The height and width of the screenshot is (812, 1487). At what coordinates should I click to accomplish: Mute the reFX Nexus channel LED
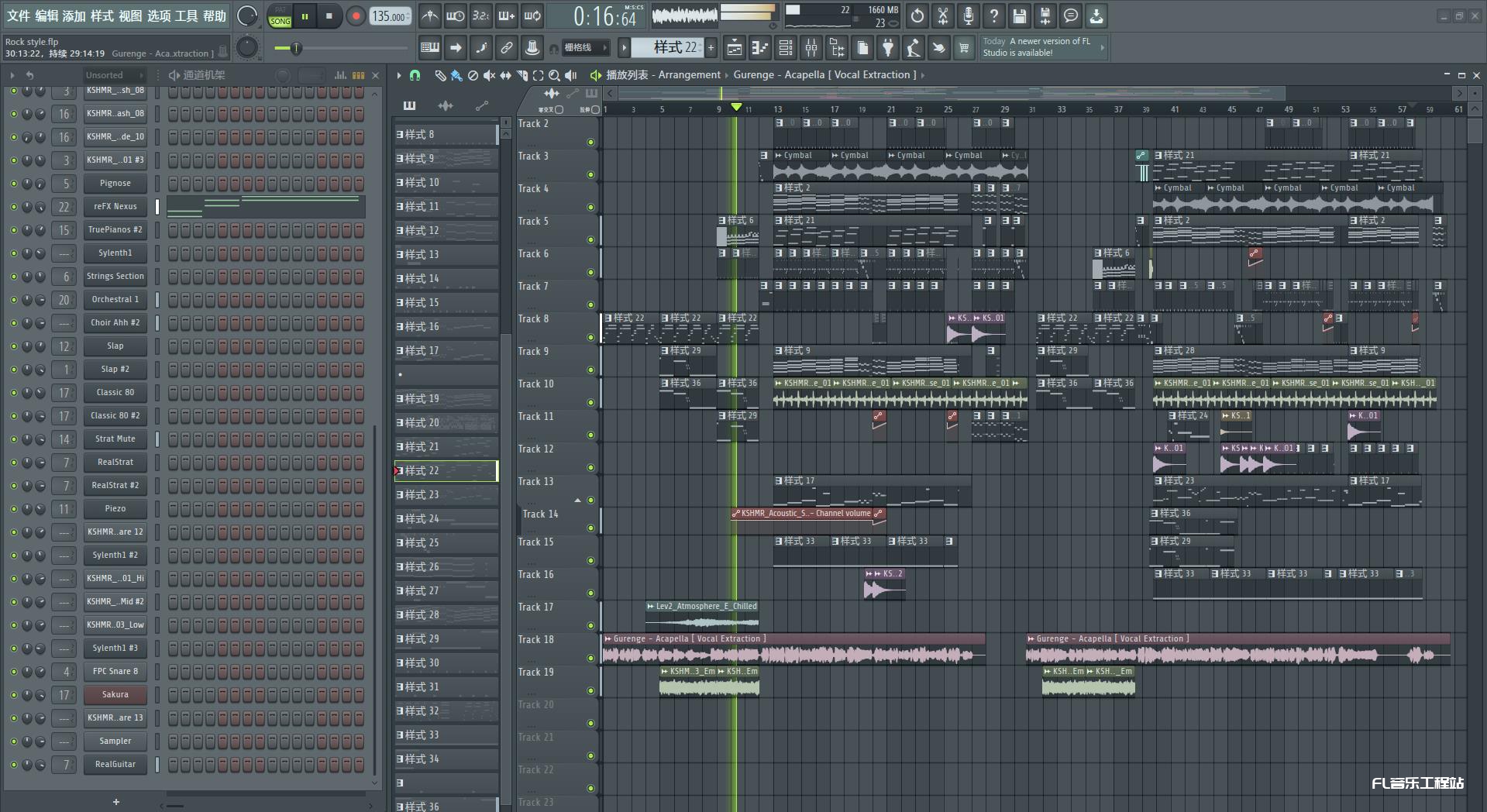pyautogui.click(x=13, y=207)
